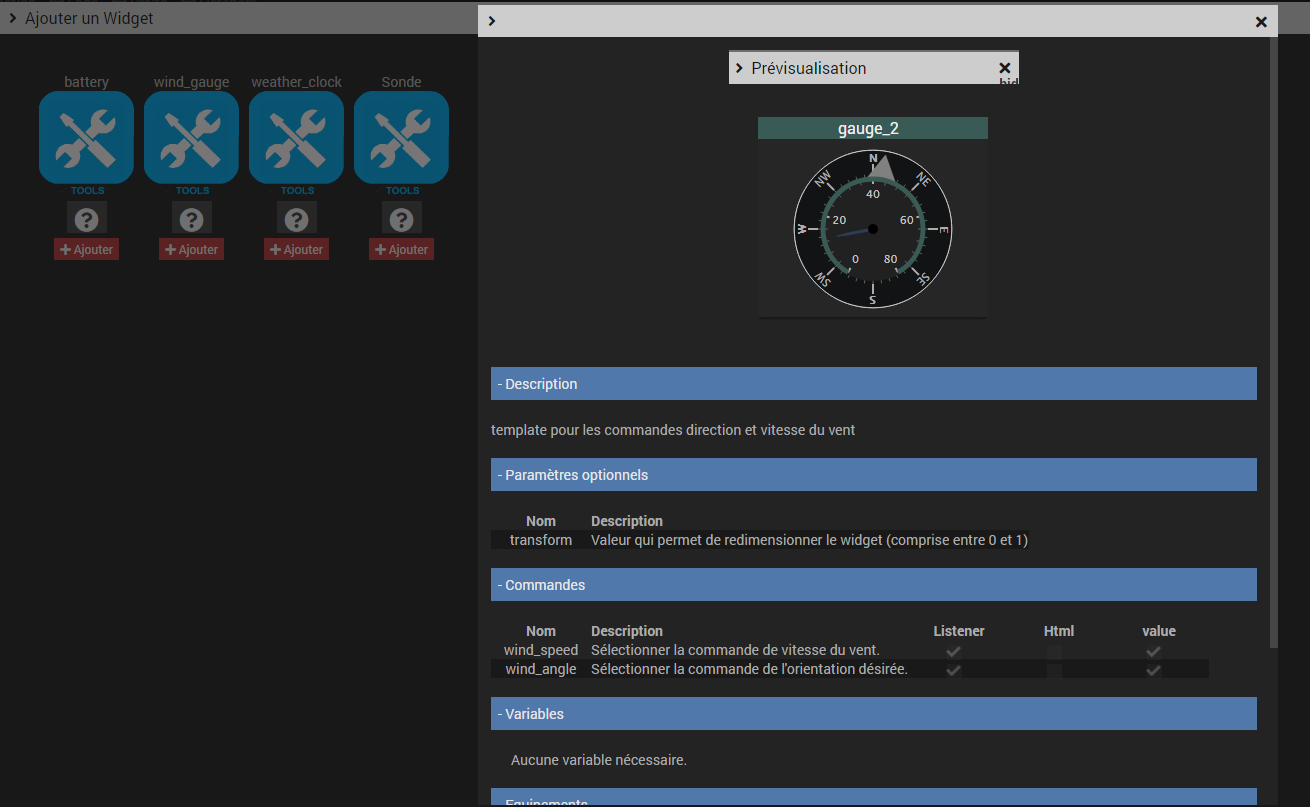Toggle value checkbox for wind_speed
Viewport: 1310px width, 807px height.
point(1153,651)
